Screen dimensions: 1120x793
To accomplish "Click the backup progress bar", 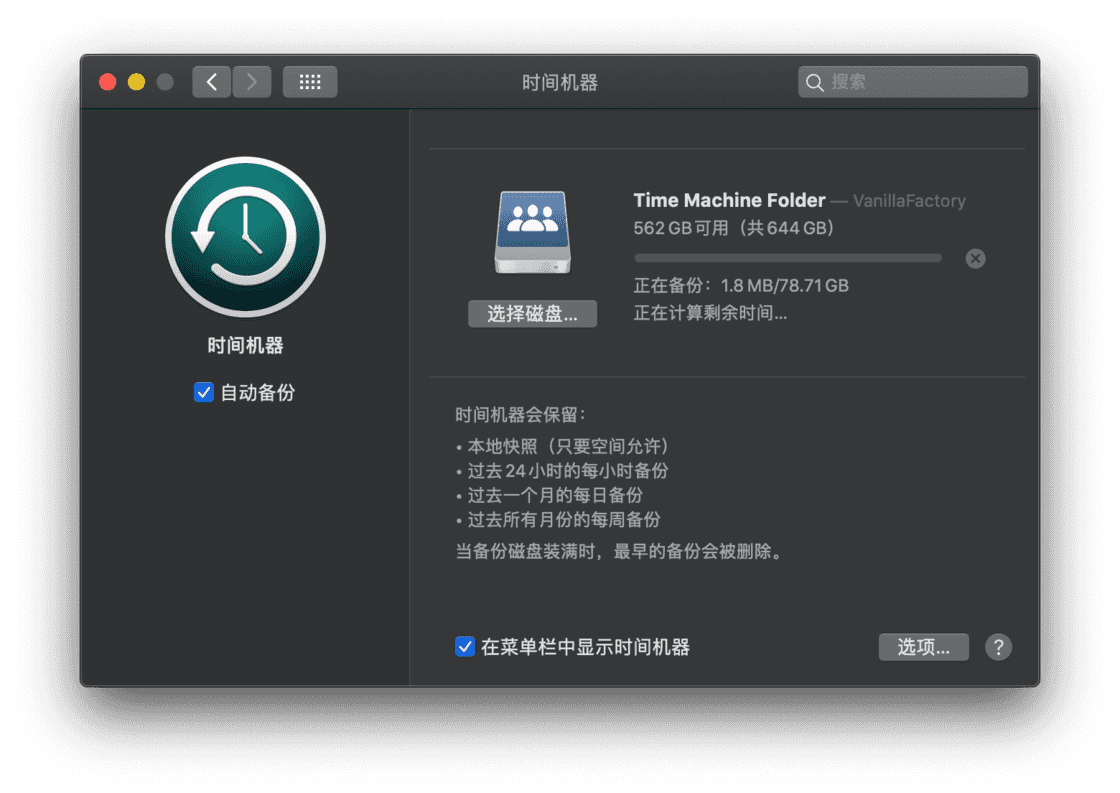I will 788,258.
